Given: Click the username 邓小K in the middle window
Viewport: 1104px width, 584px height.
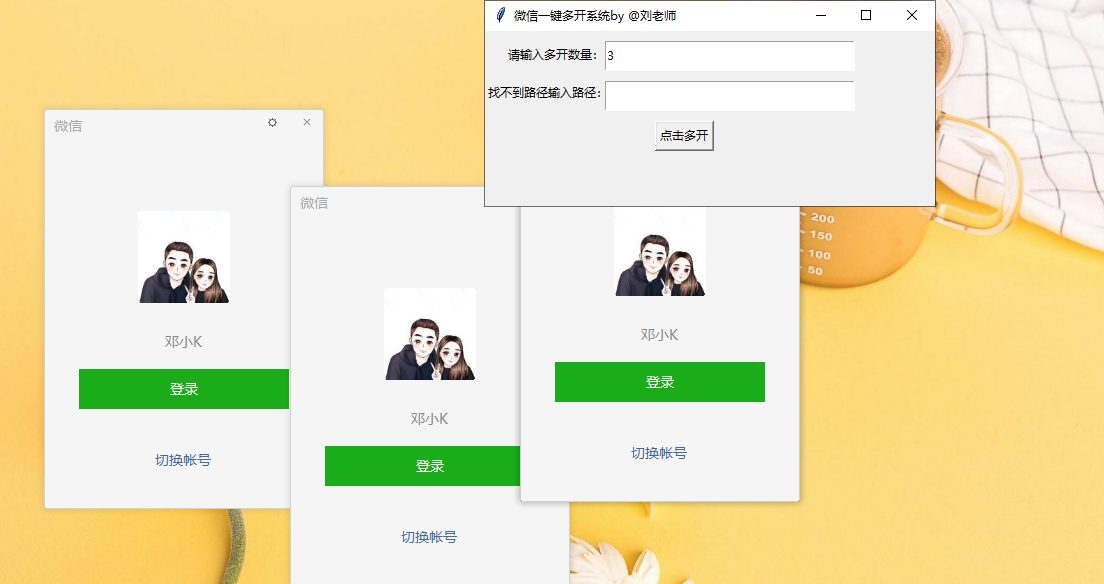Looking at the screenshot, I should pyautogui.click(x=430, y=418).
